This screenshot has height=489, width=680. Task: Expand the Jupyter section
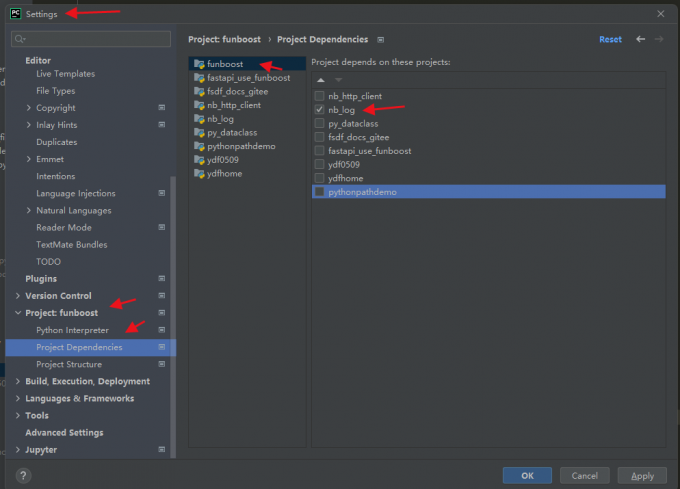tap(18, 450)
